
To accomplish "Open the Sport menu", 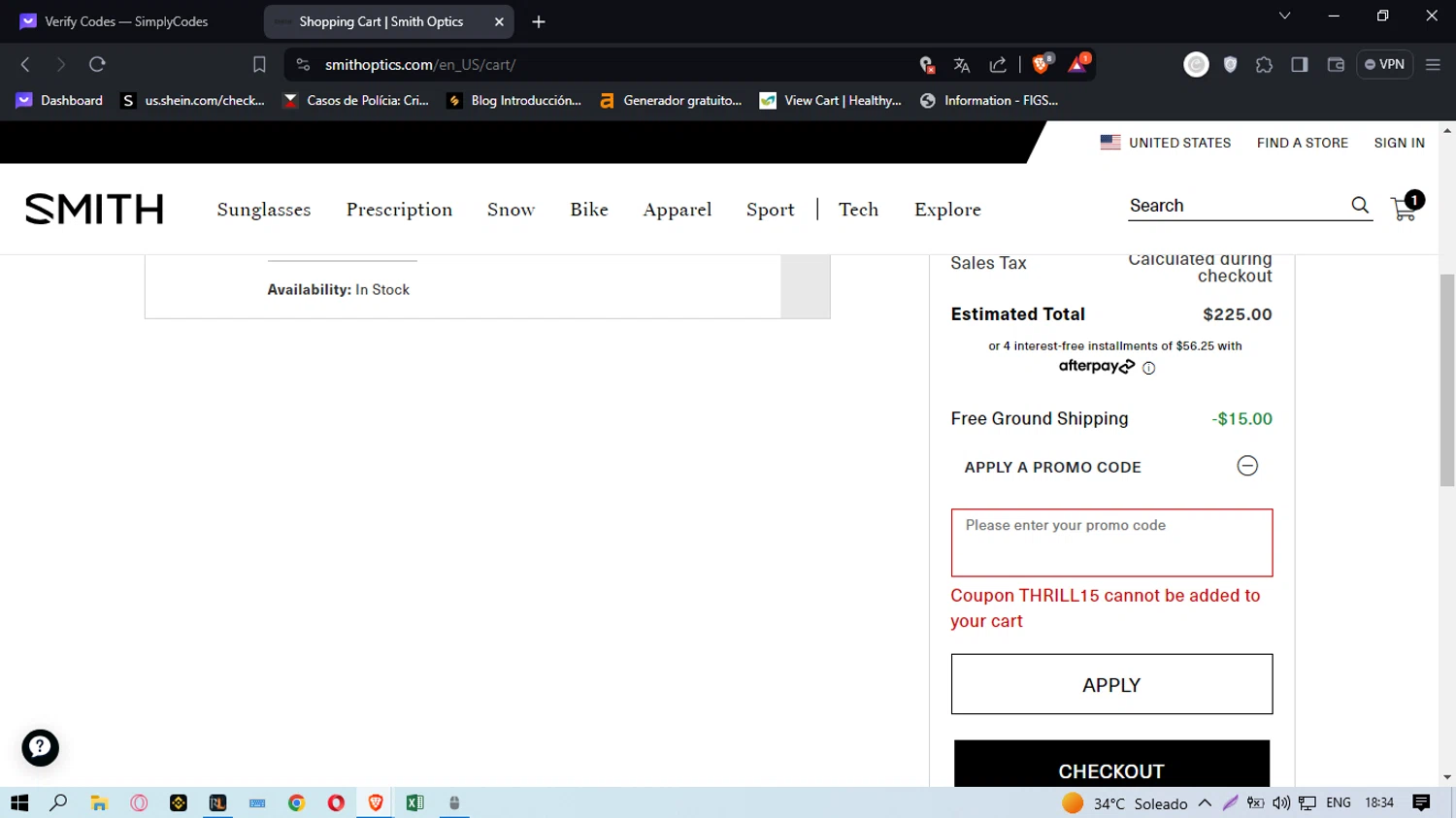I will pos(770,210).
